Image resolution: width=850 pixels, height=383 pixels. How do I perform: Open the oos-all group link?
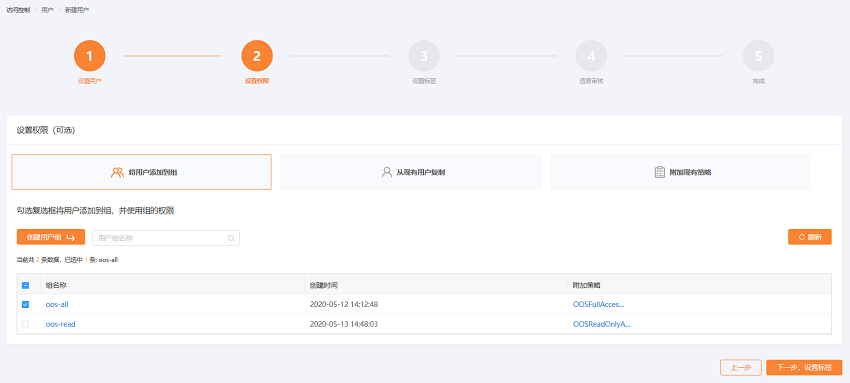57,304
